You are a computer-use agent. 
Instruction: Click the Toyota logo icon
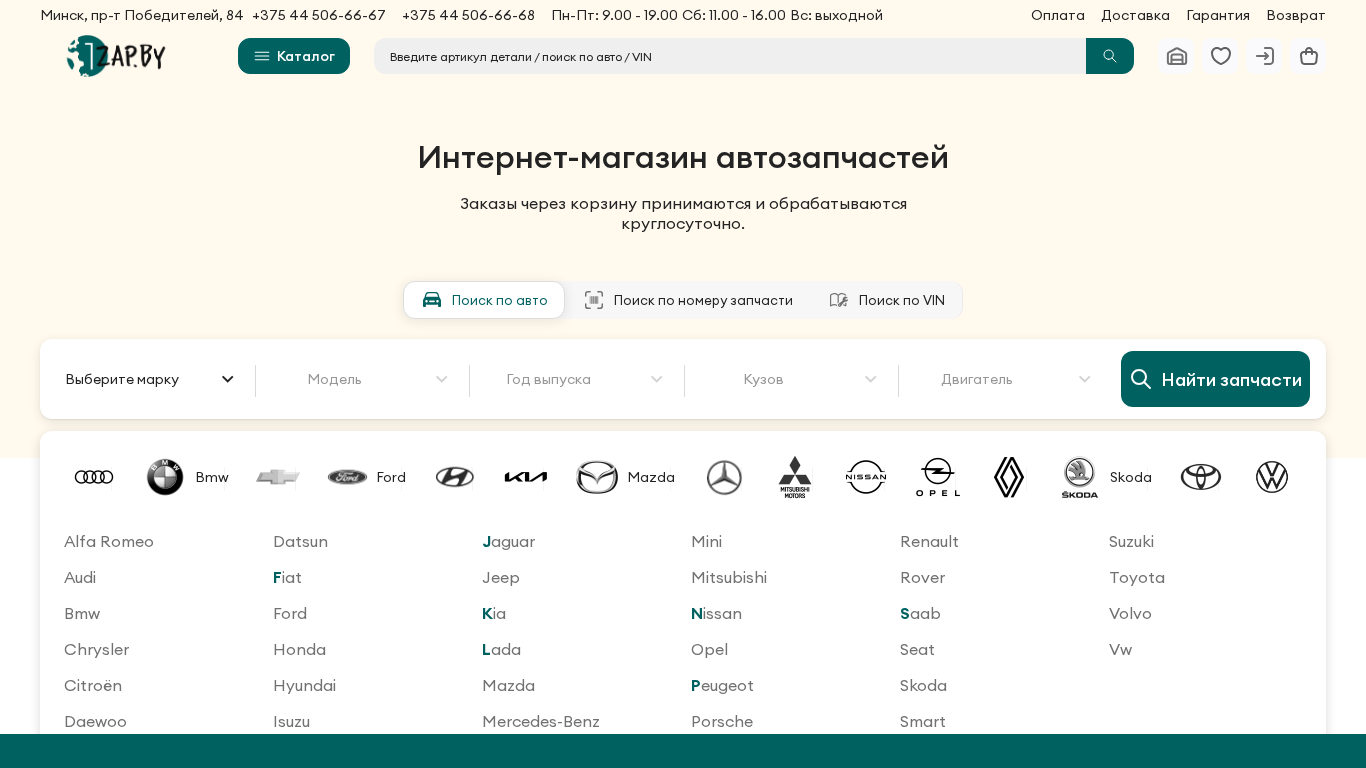tap(1201, 477)
